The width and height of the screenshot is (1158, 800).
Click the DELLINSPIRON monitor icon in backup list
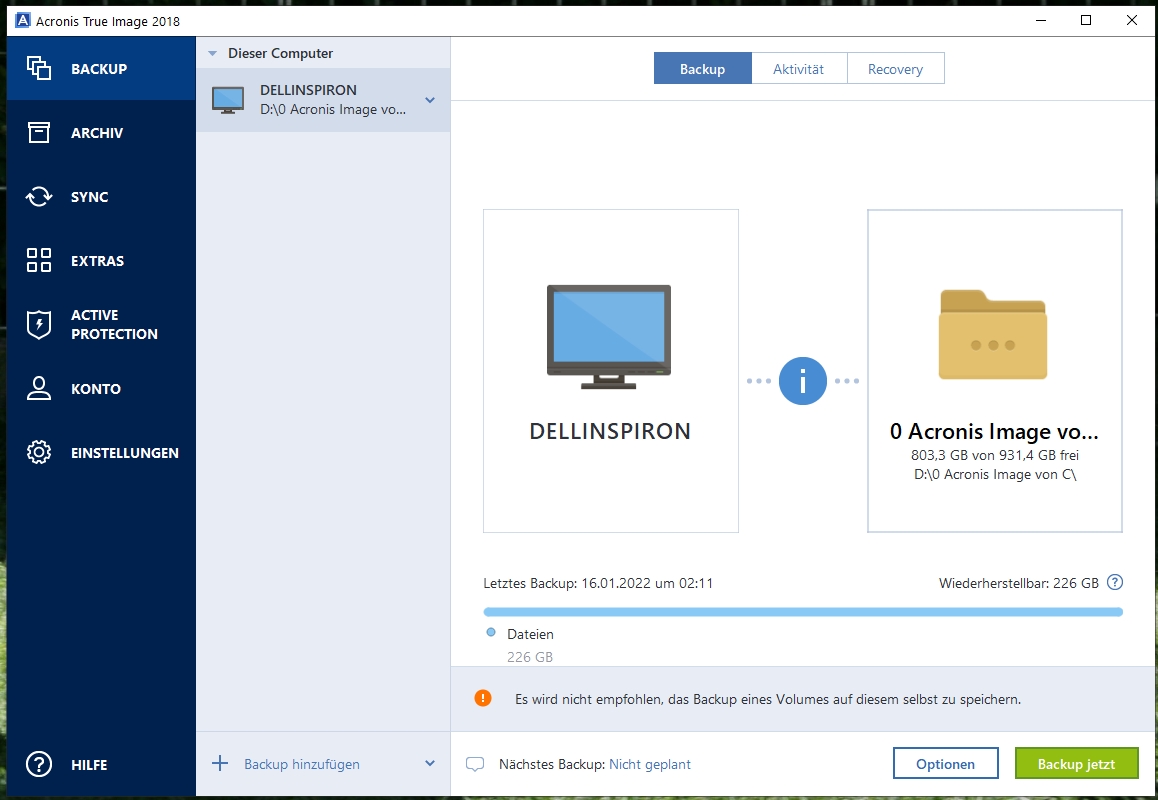point(228,100)
